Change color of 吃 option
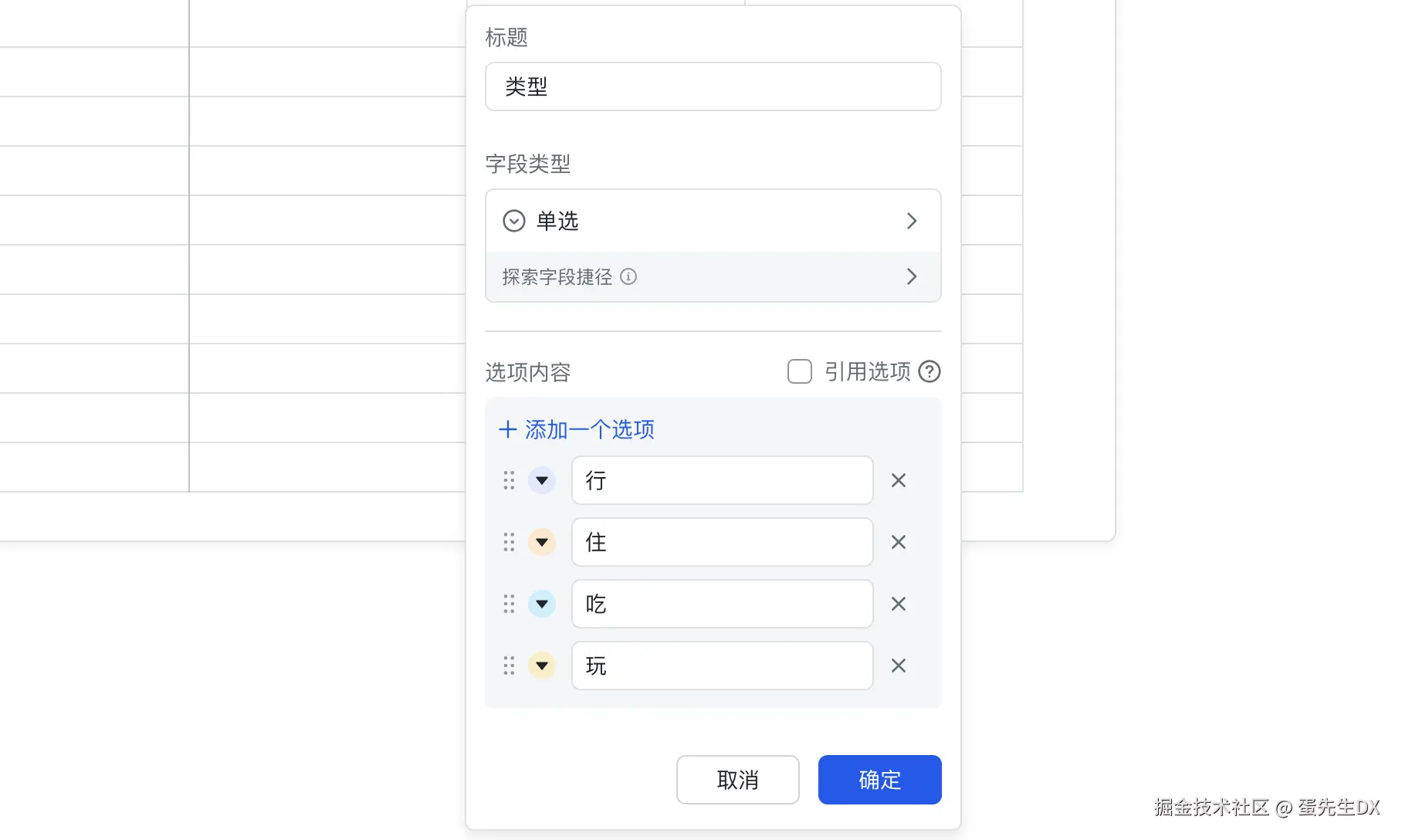1402x840 pixels. [x=542, y=604]
